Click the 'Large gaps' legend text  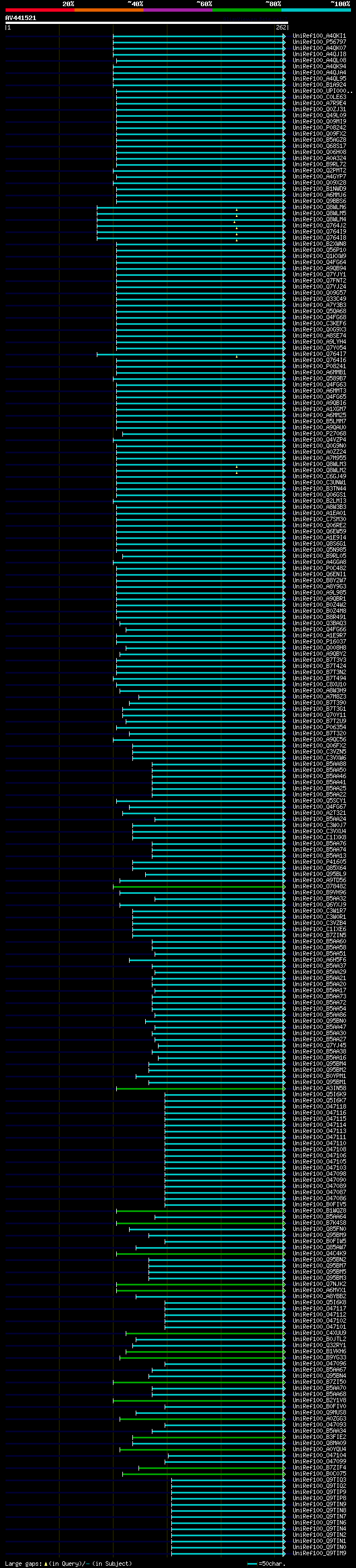[x=24, y=1563]
